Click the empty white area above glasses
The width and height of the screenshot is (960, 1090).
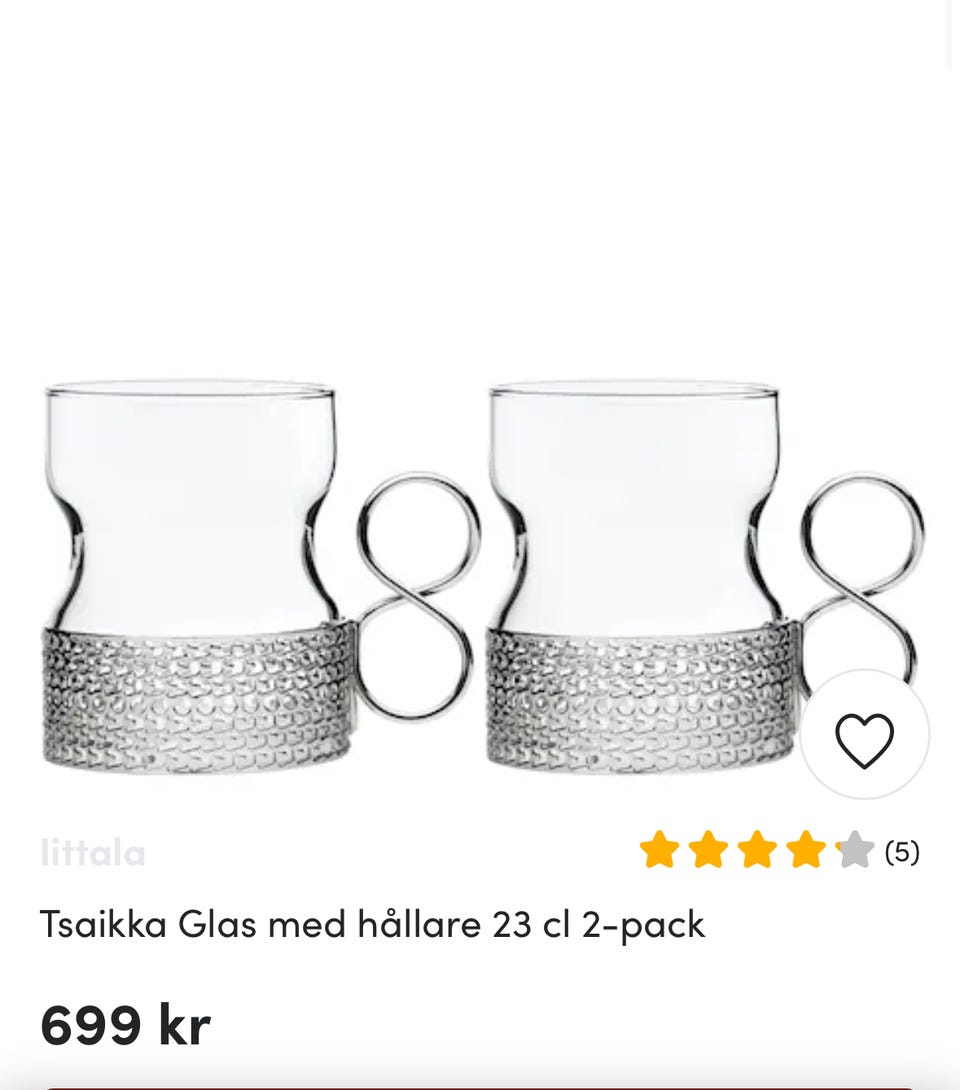pos(480,188)
